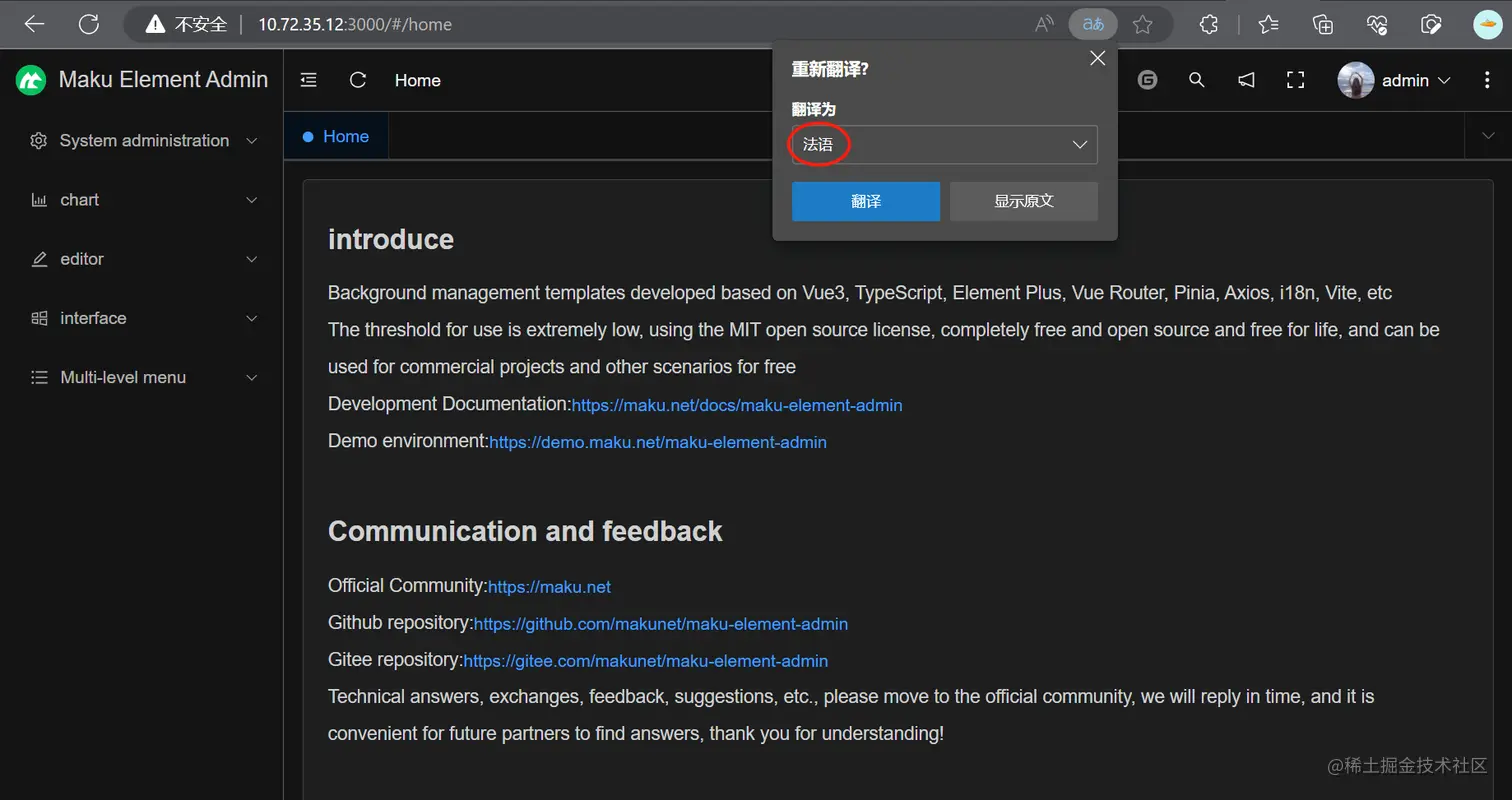Open the maku.net docs link
1512x800 pixels.
point(736,406)
